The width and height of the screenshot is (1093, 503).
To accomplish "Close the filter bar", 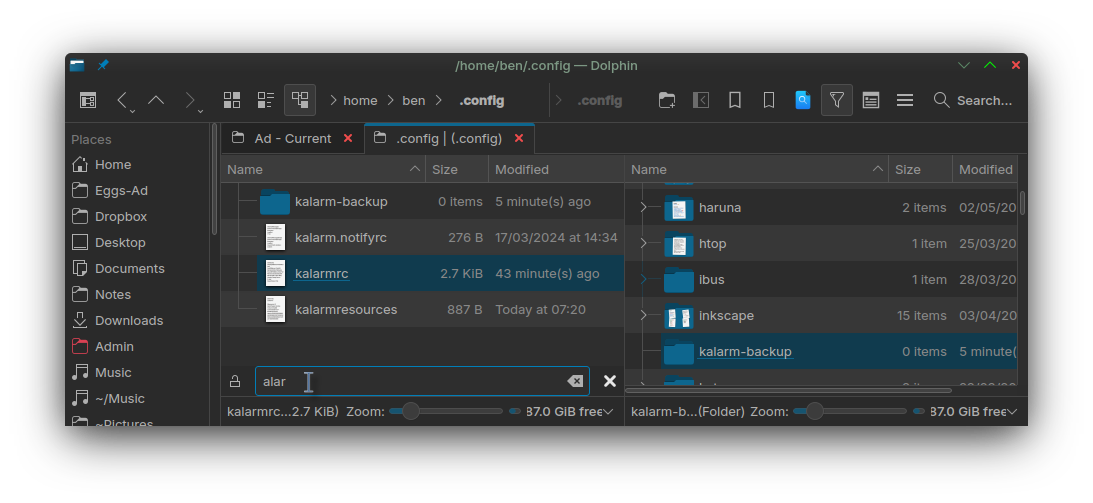I will (610, 381).
